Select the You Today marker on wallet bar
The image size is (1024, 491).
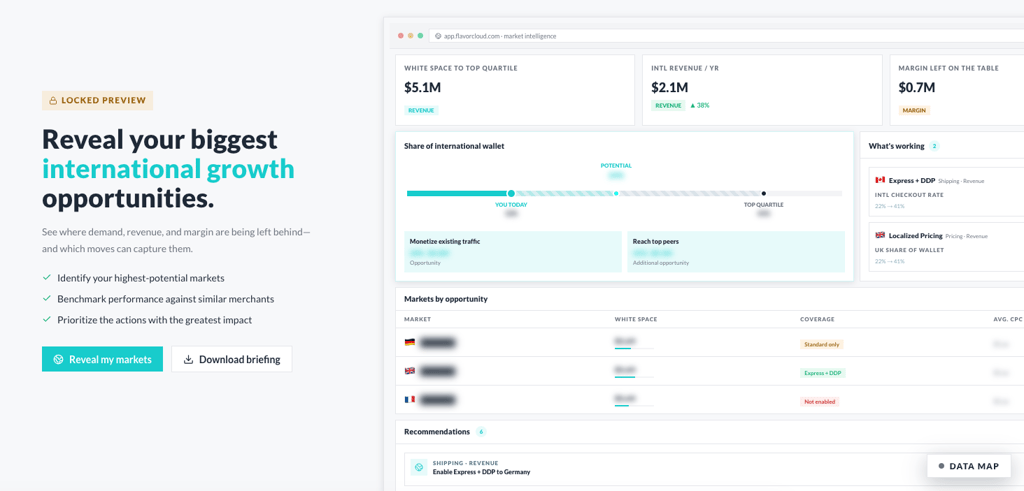[511, 193]
